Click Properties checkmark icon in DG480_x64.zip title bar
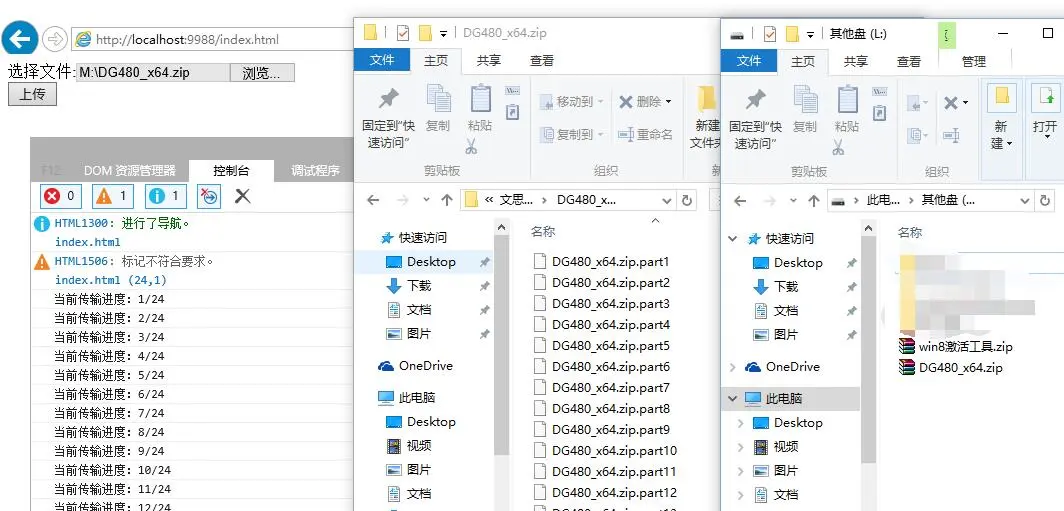The height and width of the screenshot is (511, 1064). click(403, 33)
